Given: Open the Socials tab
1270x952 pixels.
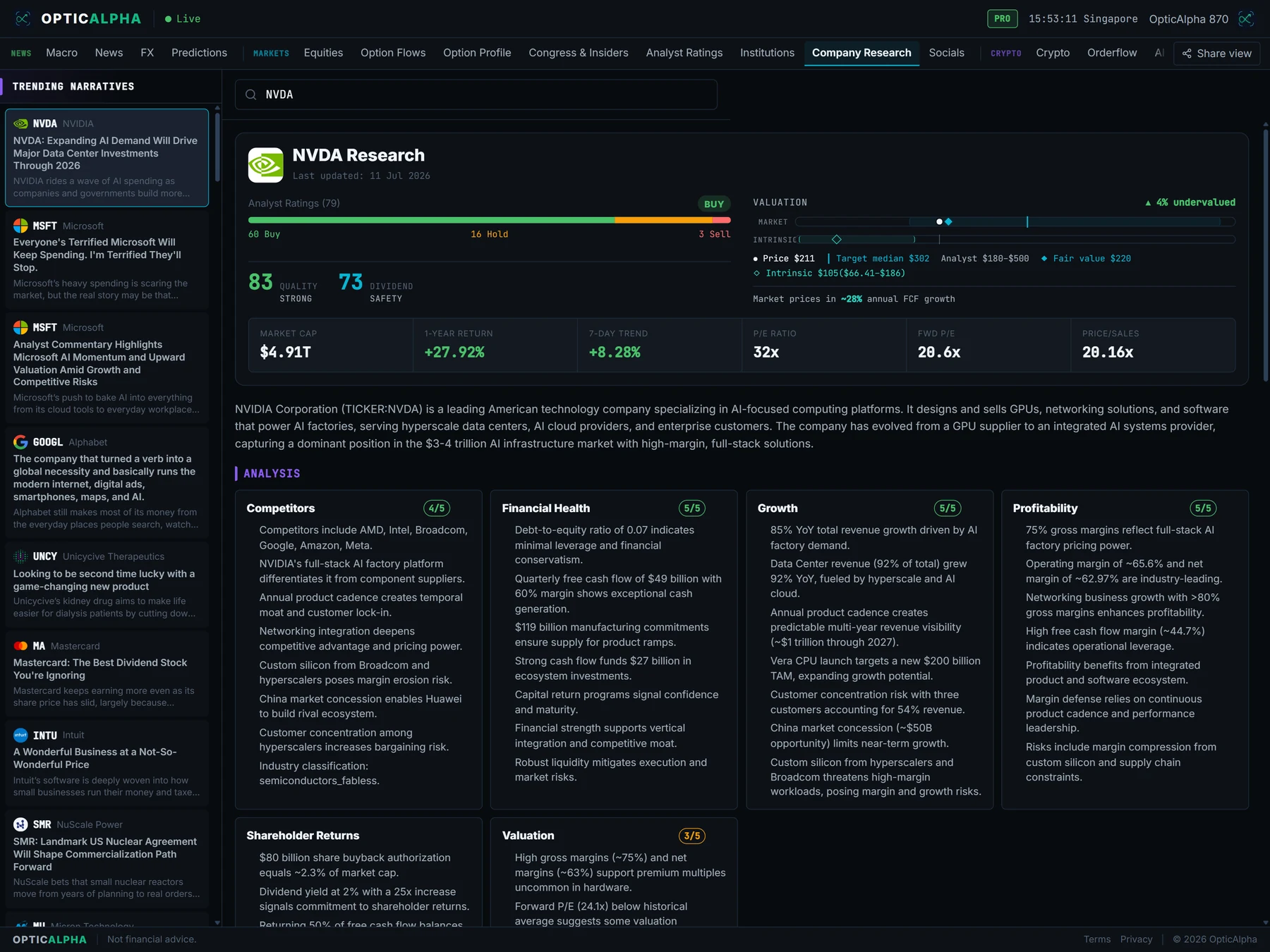Looking at the screenshot, I should tap(946, 53).
